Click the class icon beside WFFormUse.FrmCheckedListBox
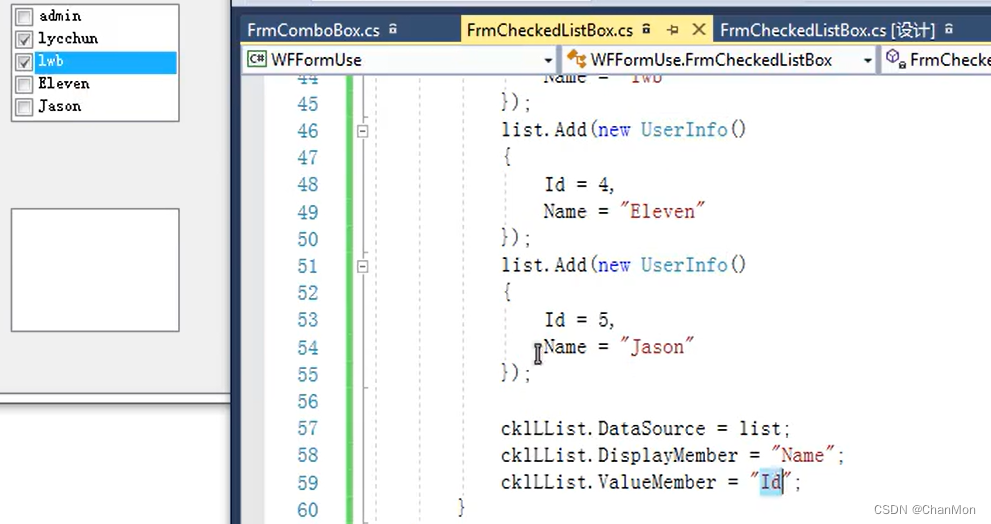 (x=576, y=59)
